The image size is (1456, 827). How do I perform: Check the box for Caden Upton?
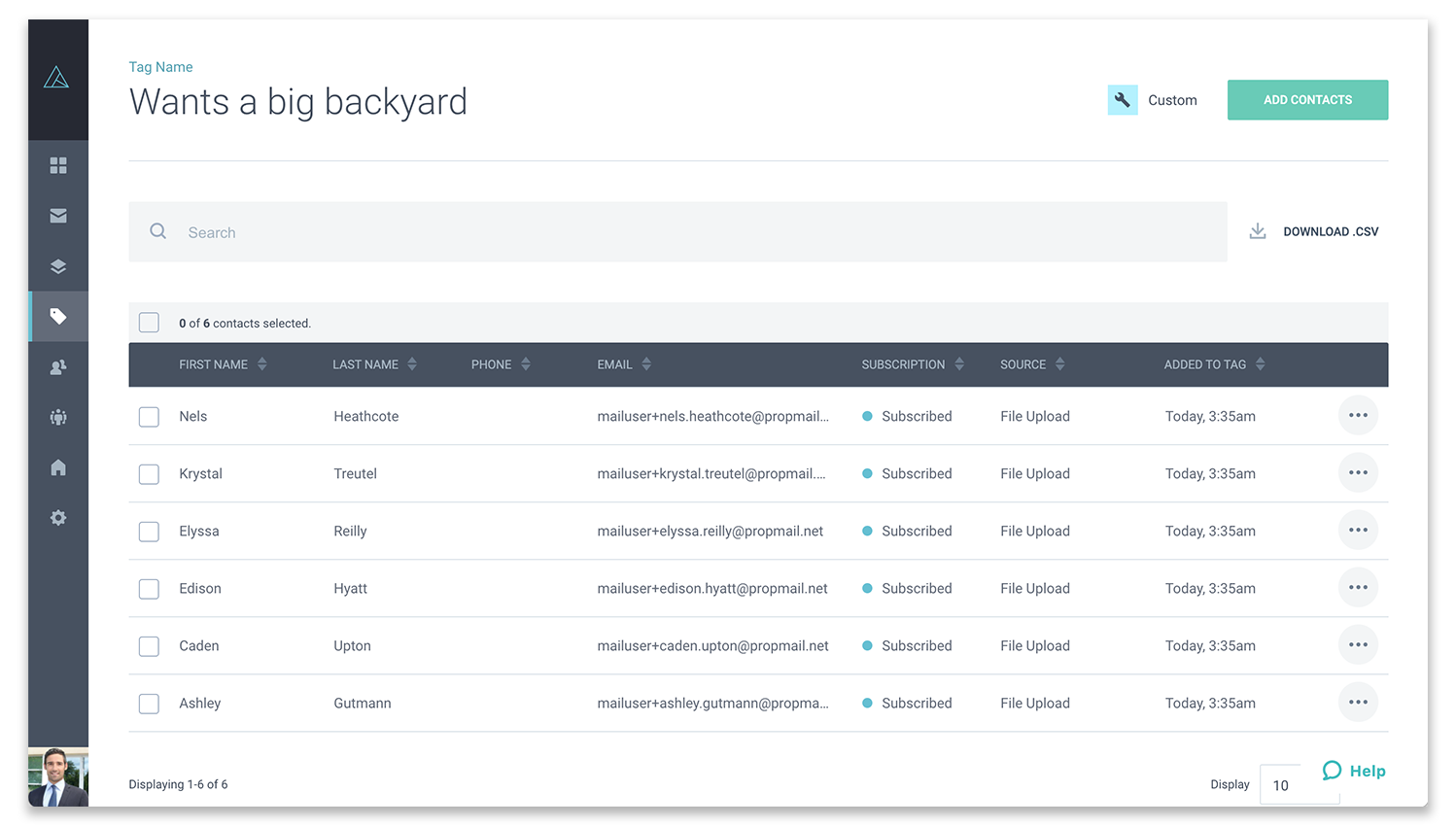(149, 646)
